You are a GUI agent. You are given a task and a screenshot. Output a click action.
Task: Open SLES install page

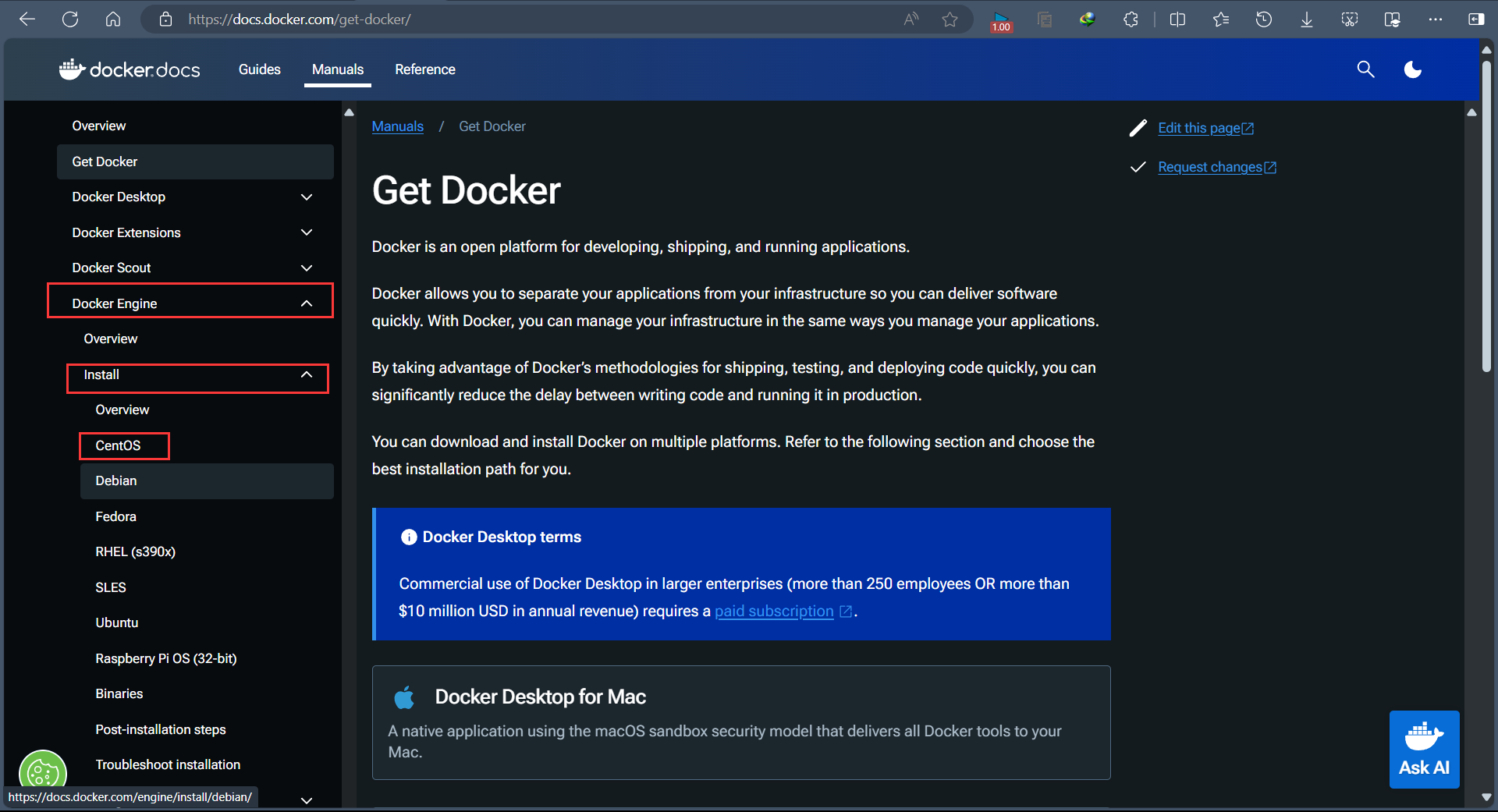click(111, 587)
